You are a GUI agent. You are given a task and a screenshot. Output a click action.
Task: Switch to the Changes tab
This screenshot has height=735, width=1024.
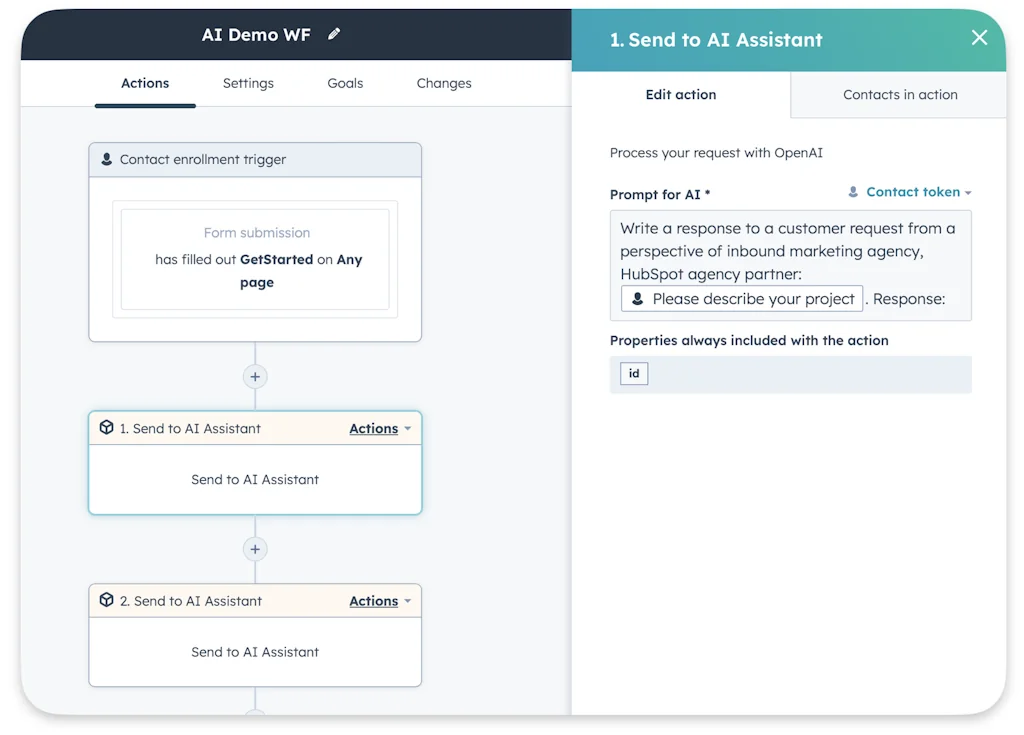[443, 84]
